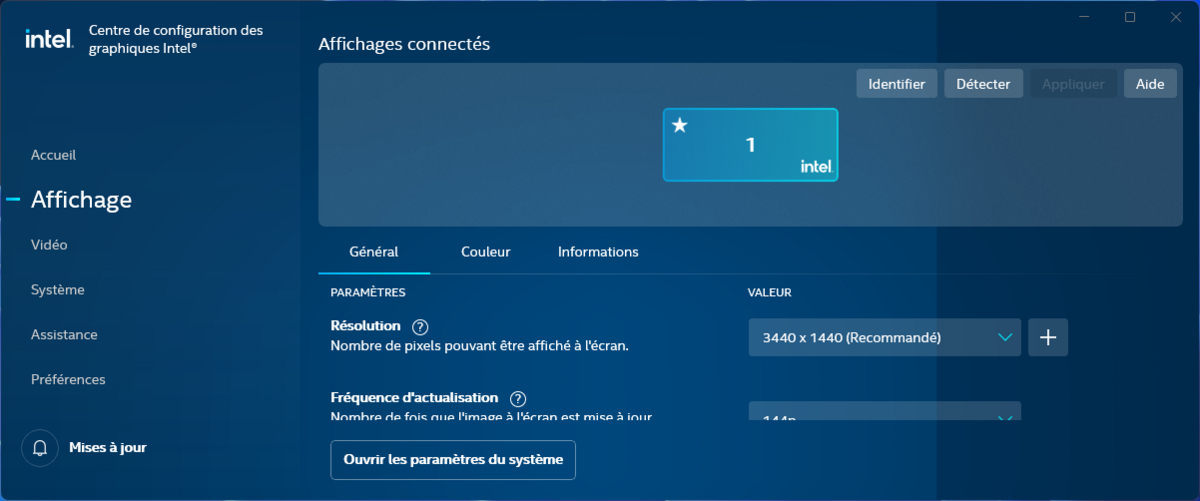
Task: Open the Résolution dropdown showing 3440 x 1440
Action: pyautogui.click(x=885, y=338)
